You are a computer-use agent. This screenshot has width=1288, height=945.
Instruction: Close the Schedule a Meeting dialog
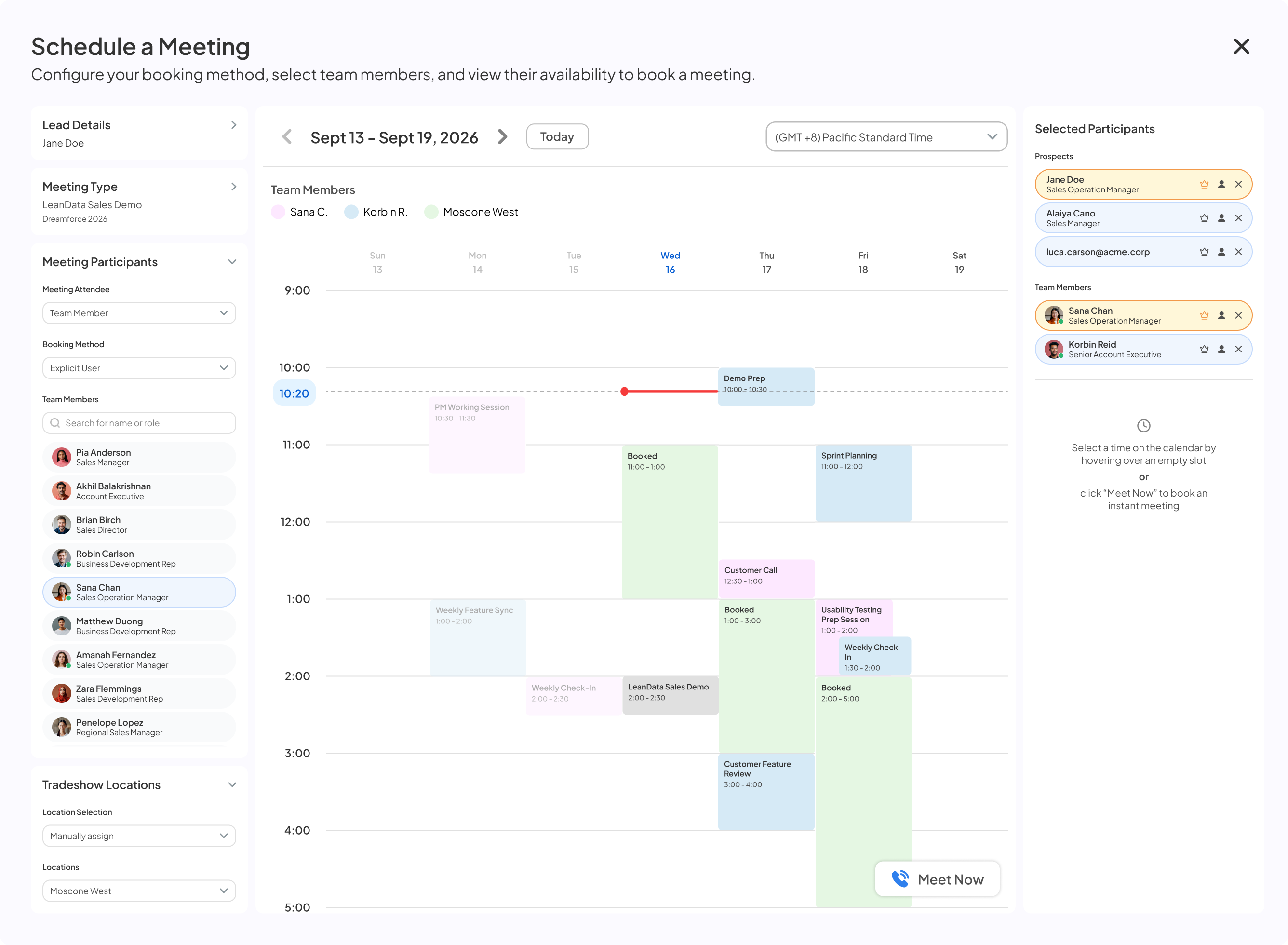click(1241, 46)
